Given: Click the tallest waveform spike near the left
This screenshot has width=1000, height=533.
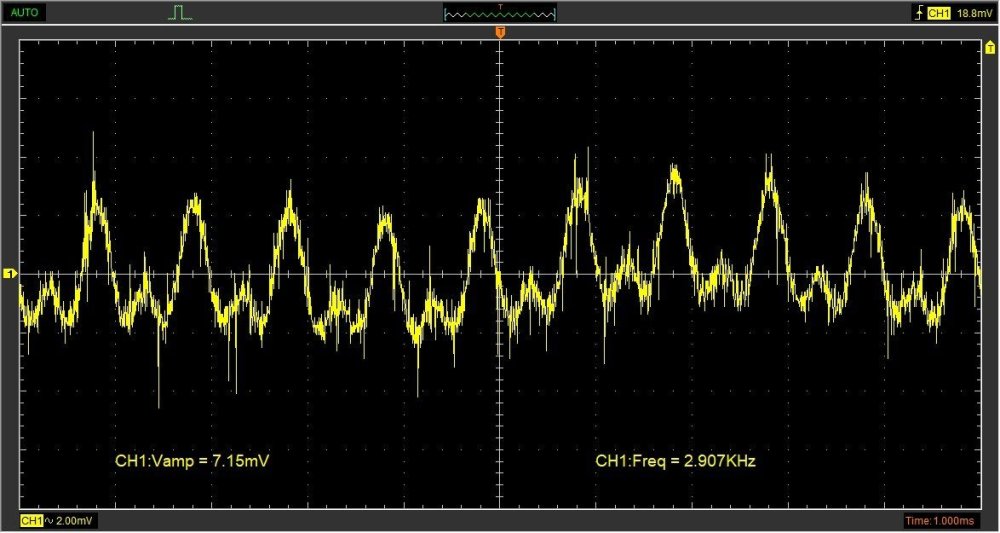Looking at the screenshot, I should click(94, 135).
